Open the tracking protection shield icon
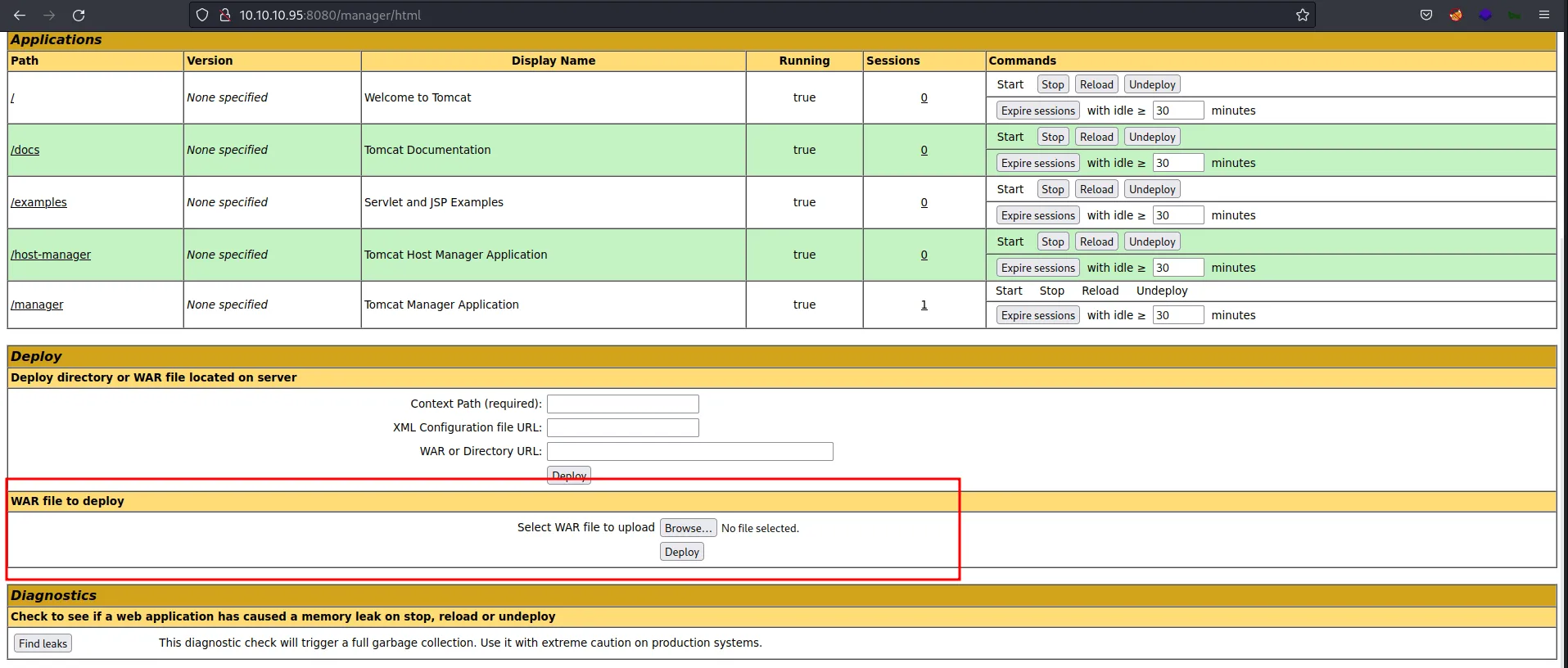1568x668 pixels. [x=202, y=15]
